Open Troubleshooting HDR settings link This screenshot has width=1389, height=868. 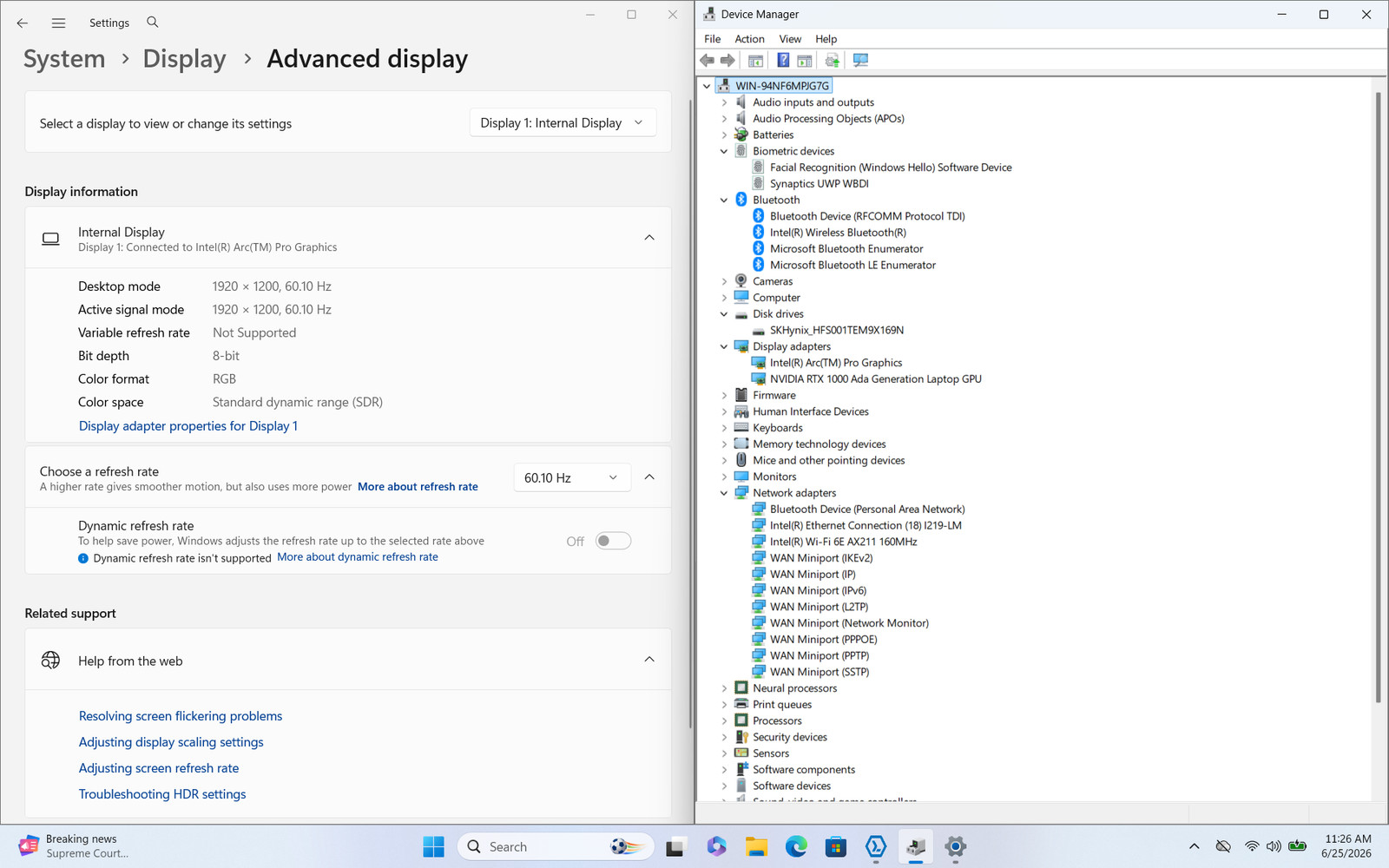[162, 794]
